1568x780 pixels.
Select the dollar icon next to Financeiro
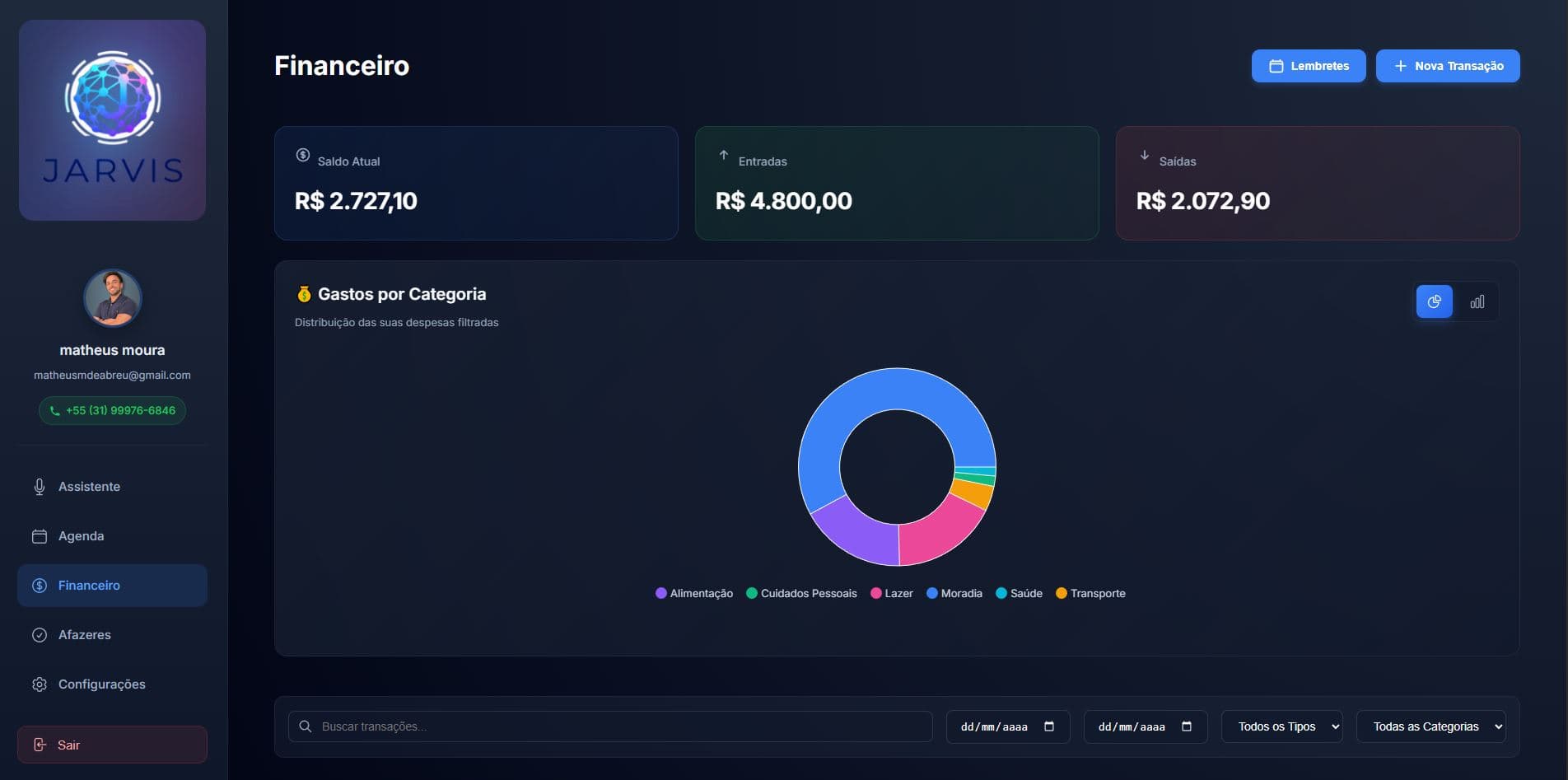(39, 586)
